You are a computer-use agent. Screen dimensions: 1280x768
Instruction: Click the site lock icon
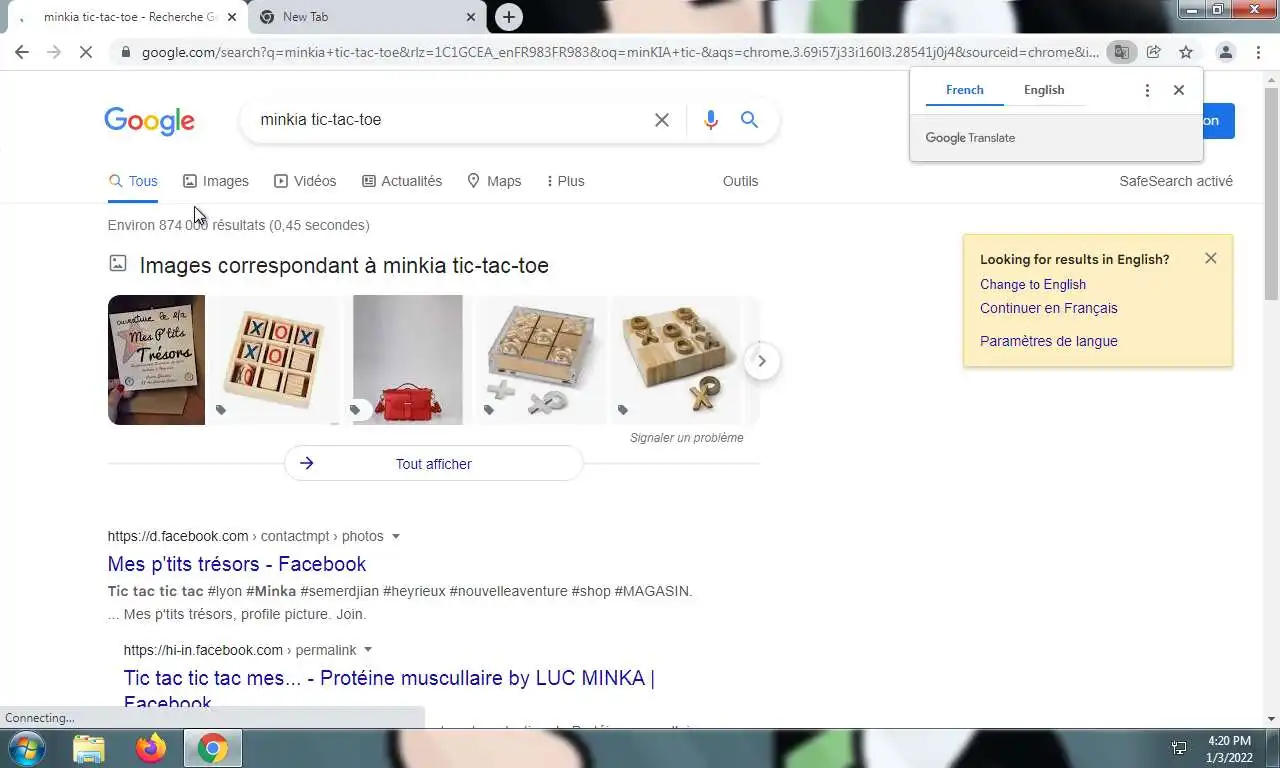tap(124, 52)
